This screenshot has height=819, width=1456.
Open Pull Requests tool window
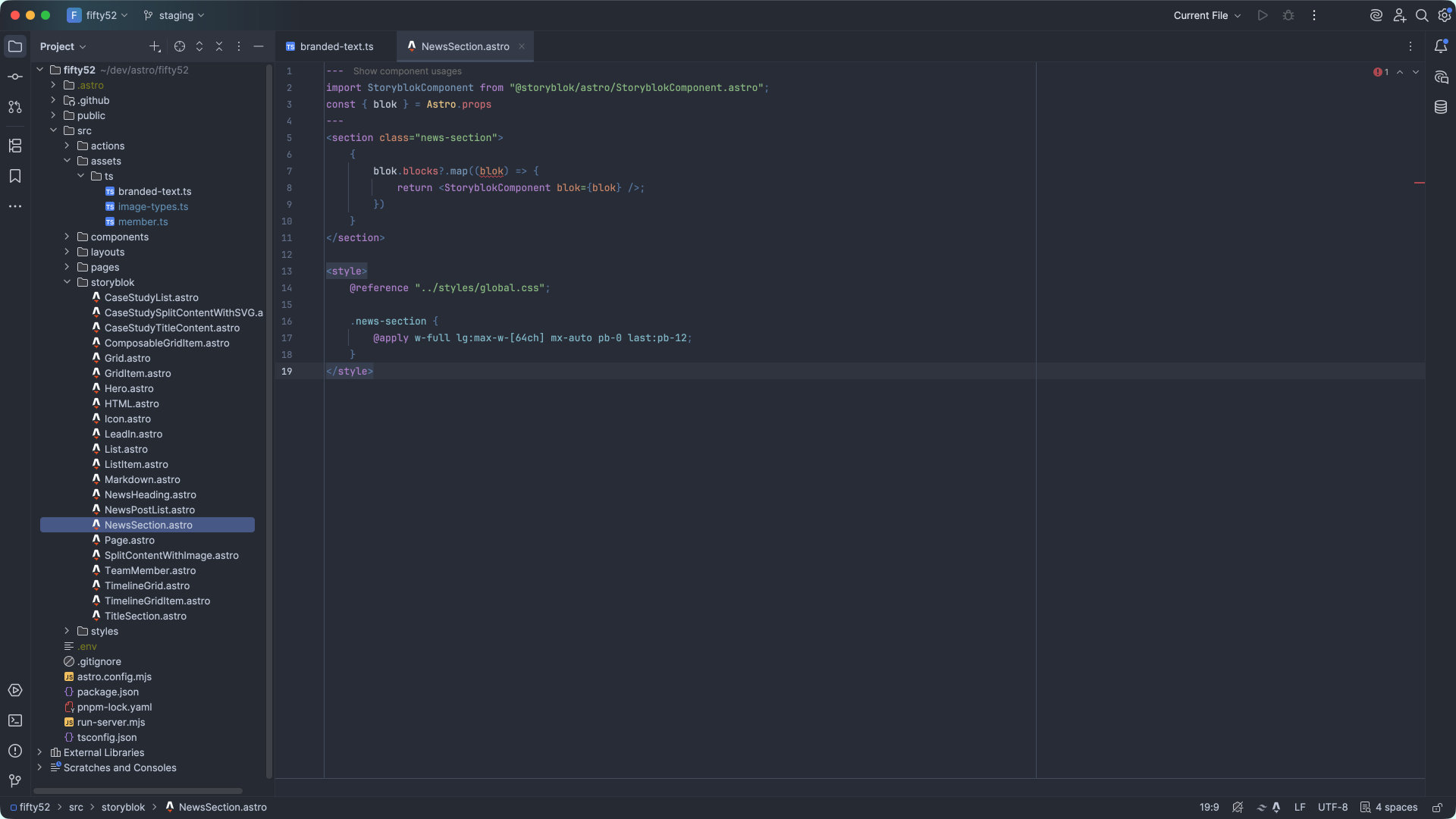(x=14, y=107)
